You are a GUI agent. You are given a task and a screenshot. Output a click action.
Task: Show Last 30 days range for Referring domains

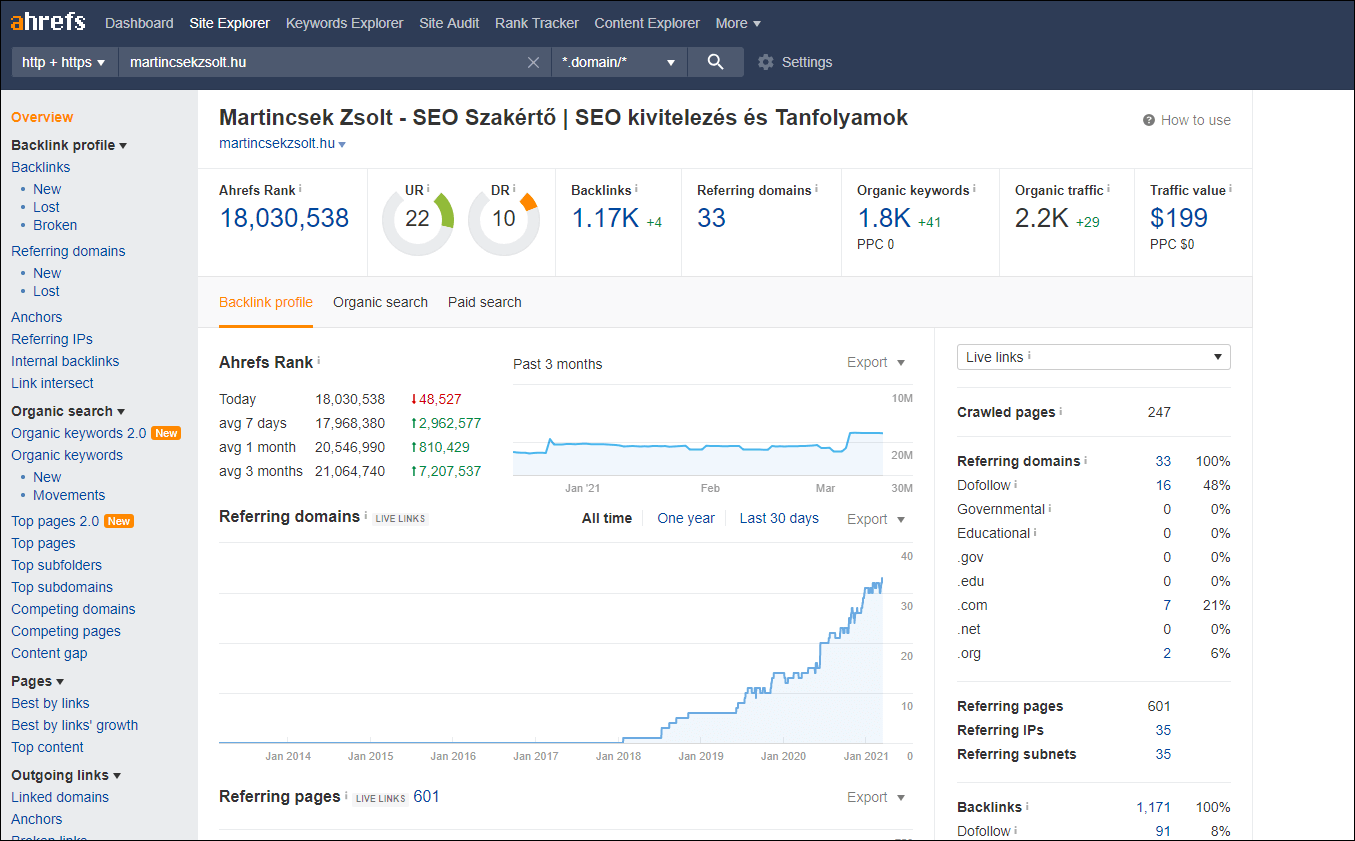tap(779, 518)
